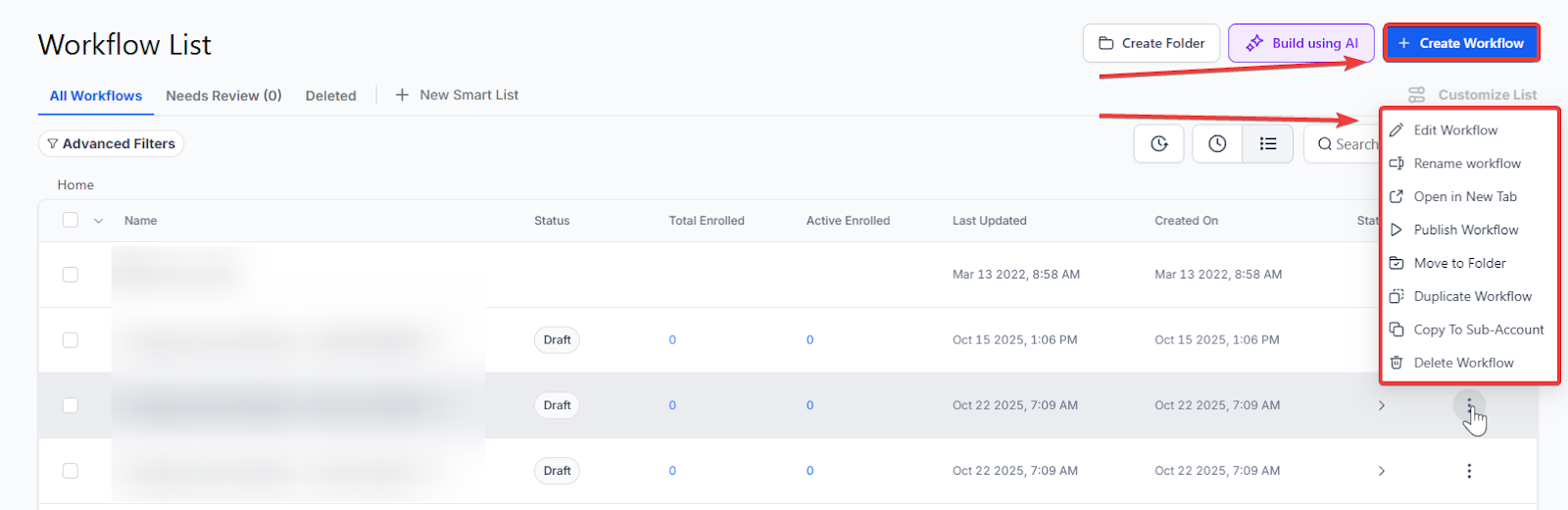Select checkbox for Oct 15 2025 workflow row
This screenshot has height=510, width=1568.
pyautogui.click(x=71, y=340)
